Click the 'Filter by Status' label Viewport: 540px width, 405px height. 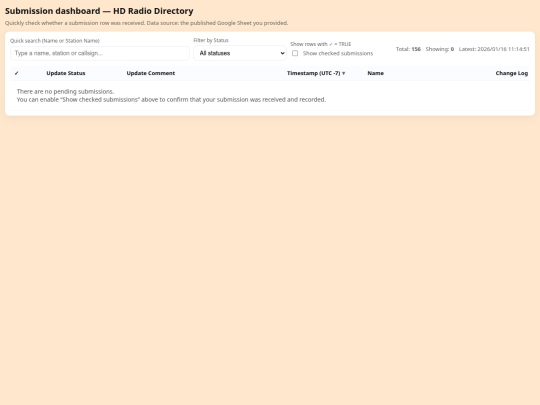pyautogui.click(x=211, y=40)
